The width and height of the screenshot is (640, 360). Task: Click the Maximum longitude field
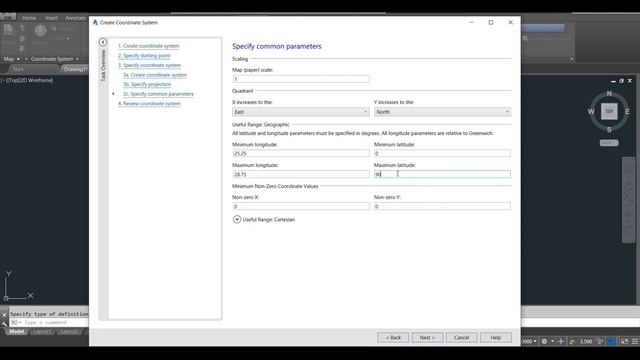coord(301,174)
